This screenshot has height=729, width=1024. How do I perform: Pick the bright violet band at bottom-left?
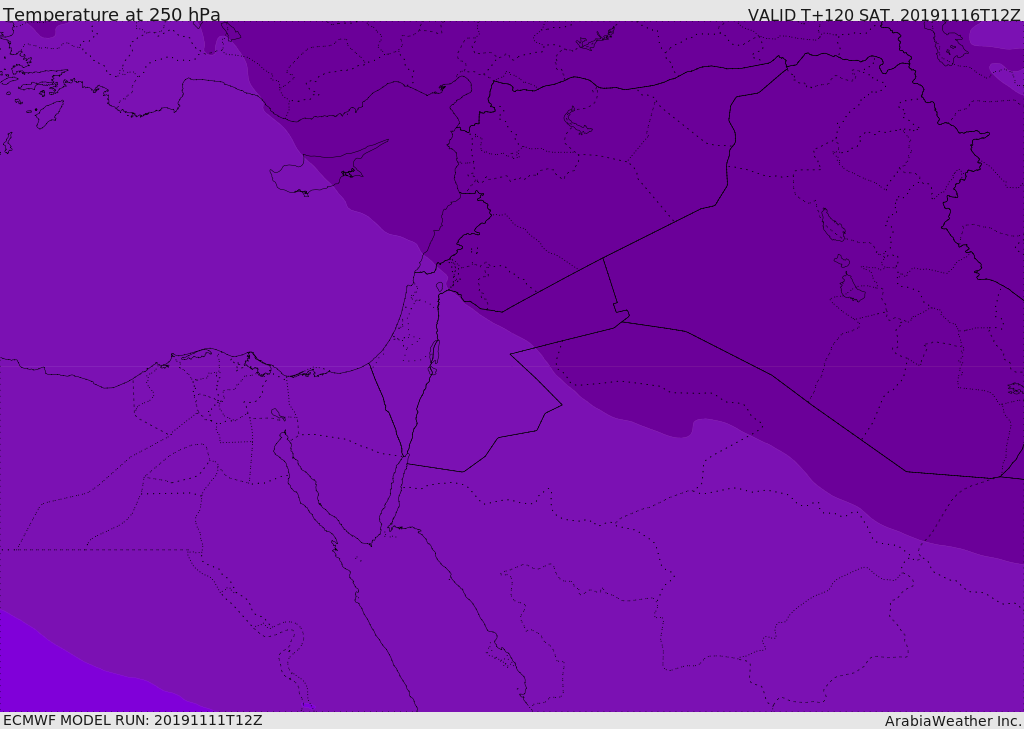pos(50,680)
